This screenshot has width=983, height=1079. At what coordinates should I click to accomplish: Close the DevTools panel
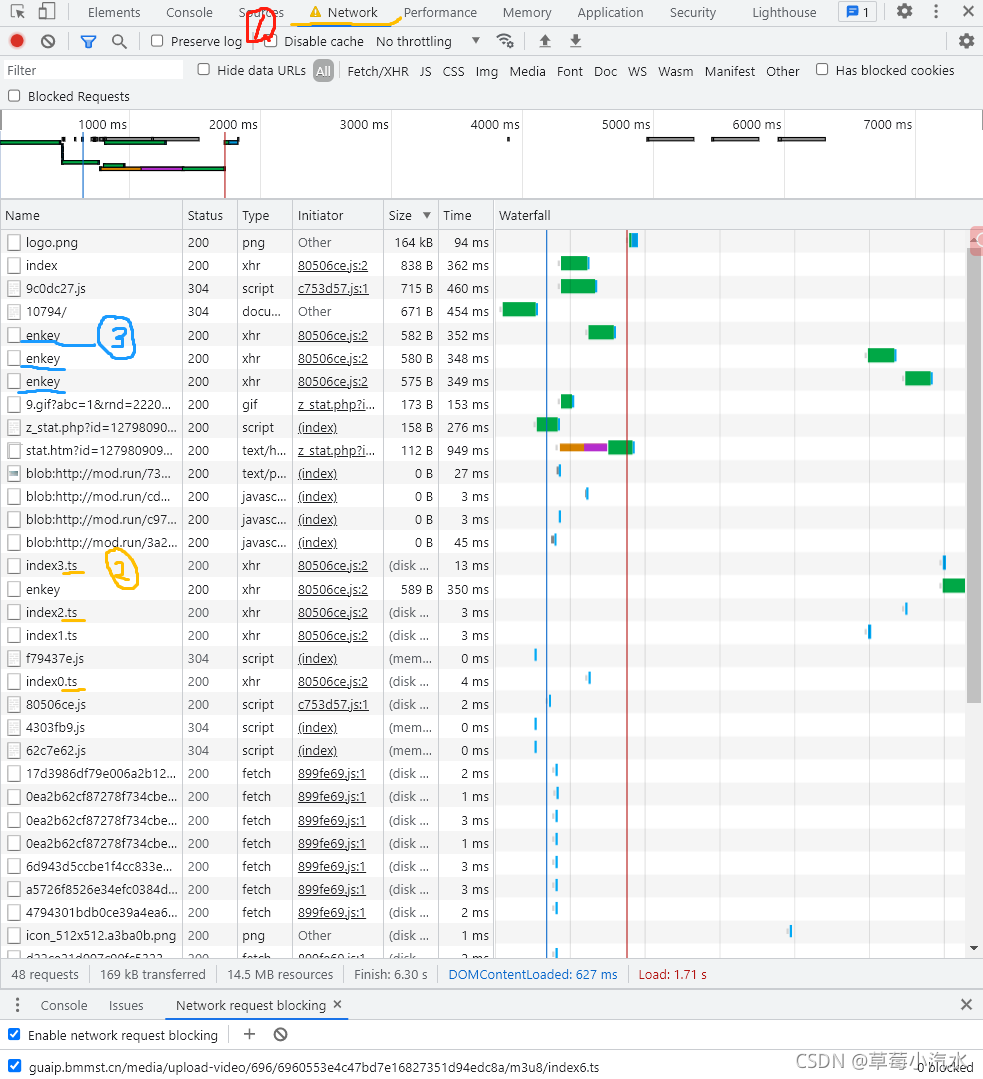pos(968,12)
